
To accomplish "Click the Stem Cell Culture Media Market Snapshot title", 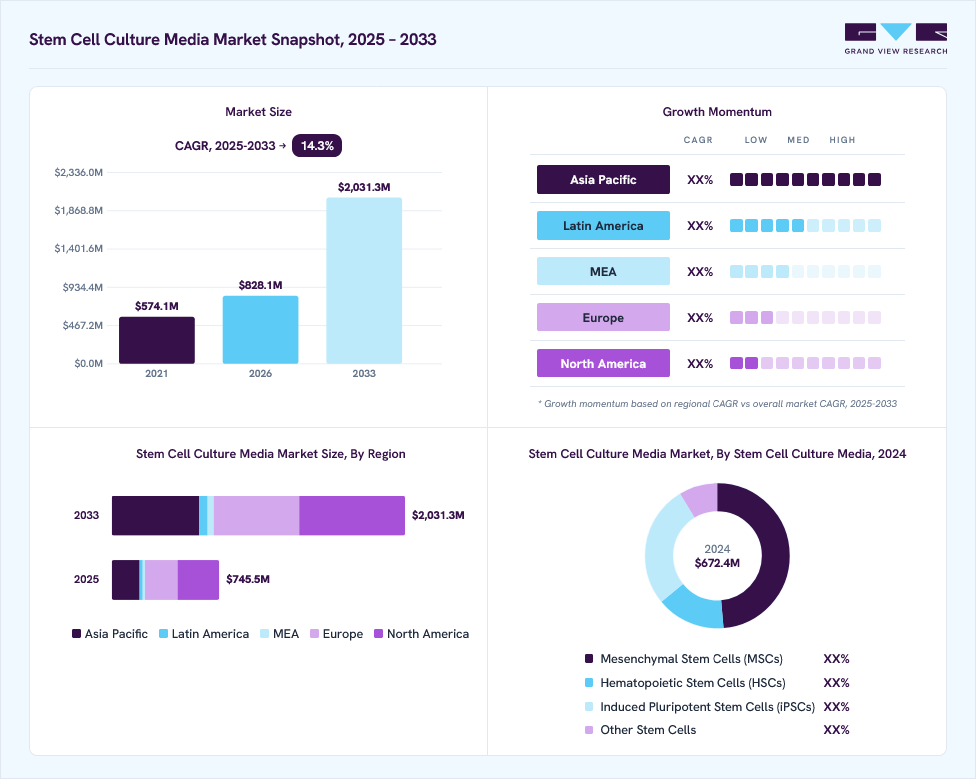I will 233,39.
